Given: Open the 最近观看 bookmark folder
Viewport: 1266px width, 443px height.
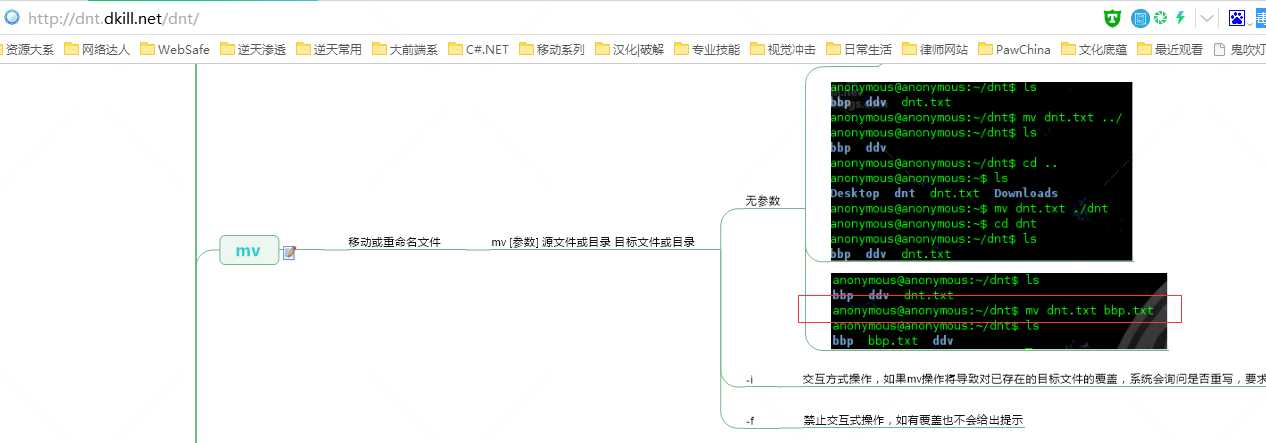Looking at the screenshot, I should click(1170, 49).
